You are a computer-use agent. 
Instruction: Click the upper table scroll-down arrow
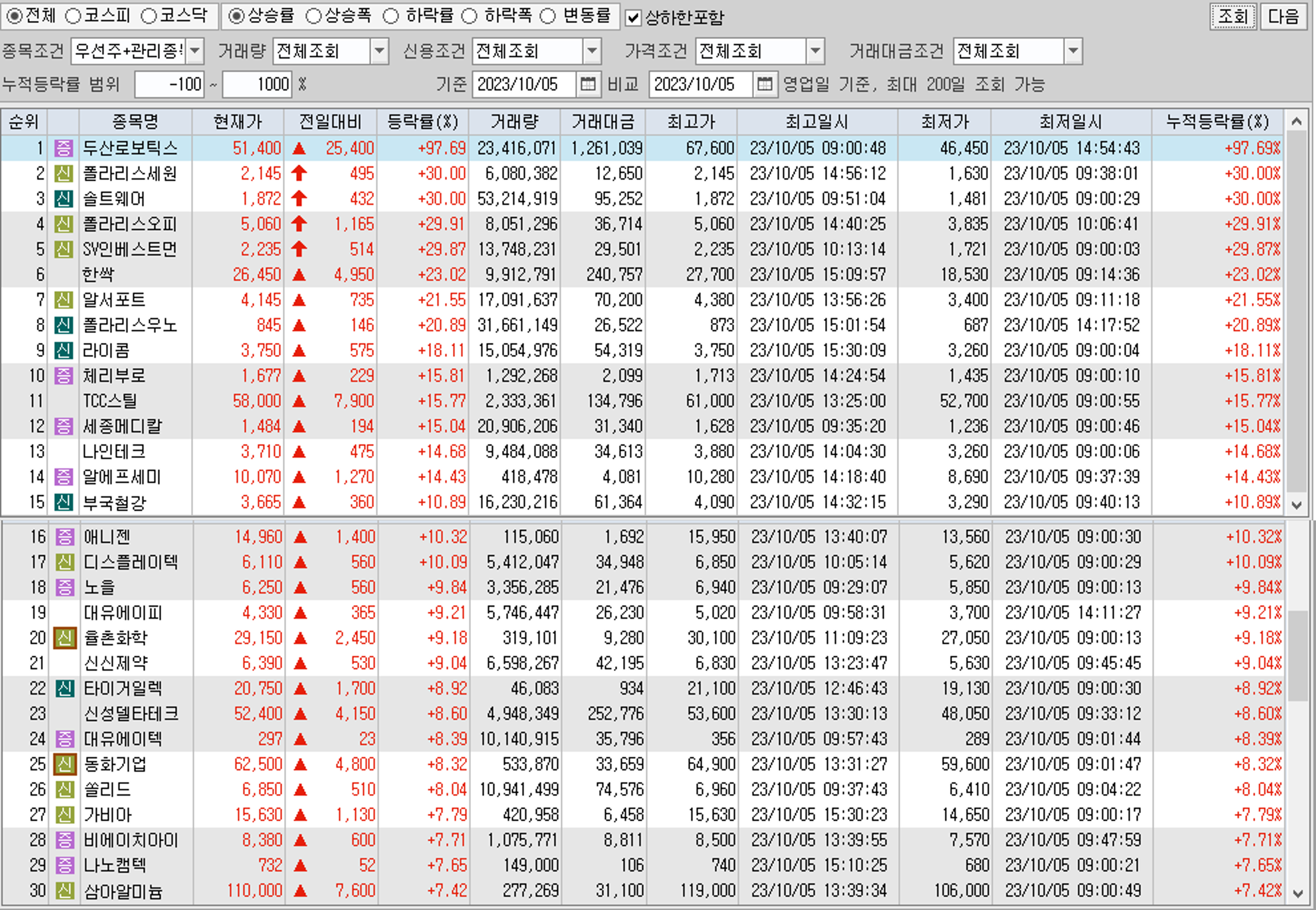point(1297,505)
